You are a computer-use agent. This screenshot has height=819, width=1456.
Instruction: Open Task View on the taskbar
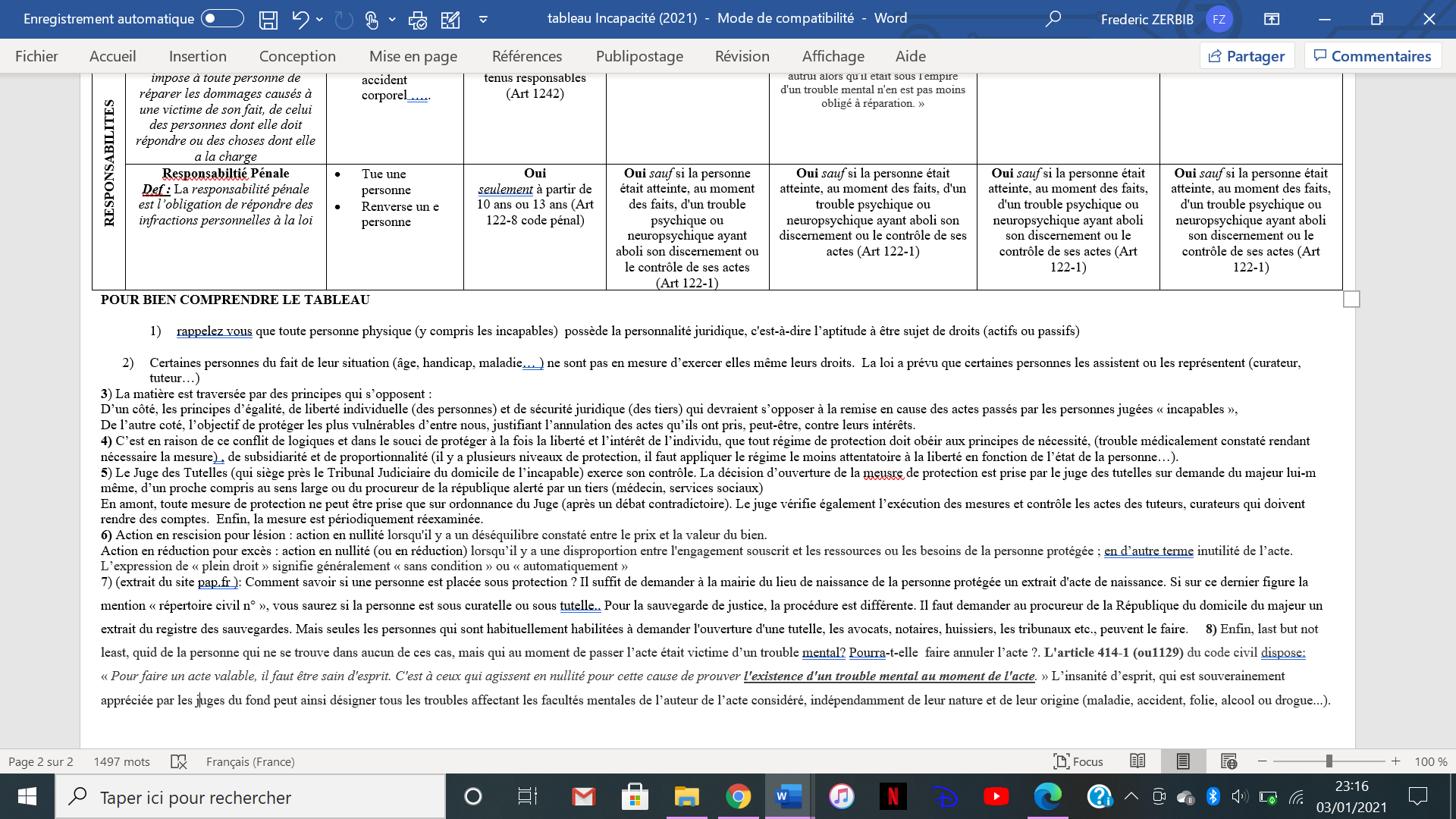(x=527, y=796)
